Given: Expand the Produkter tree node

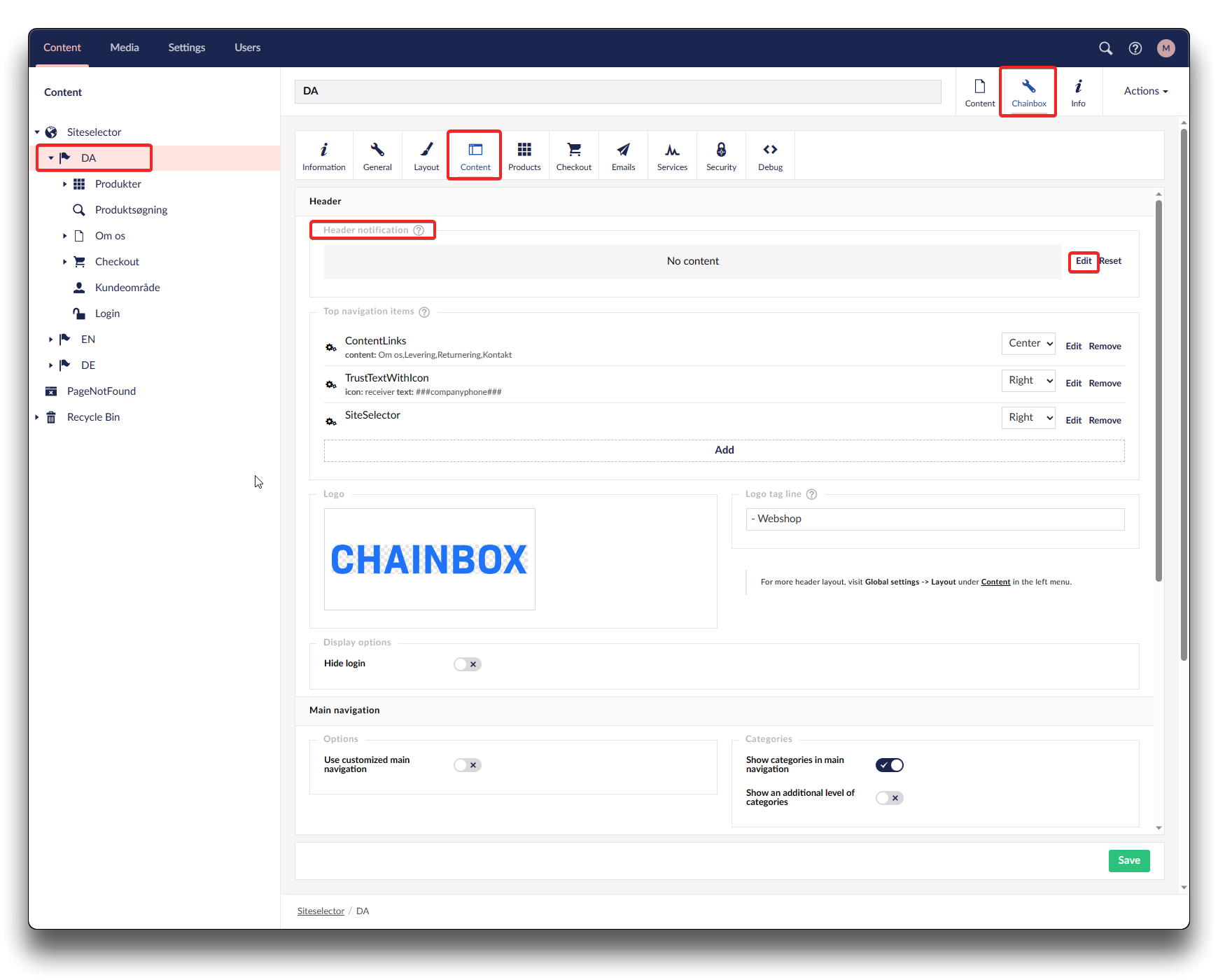Looking at the screenshot, I should tap(64, 184).
